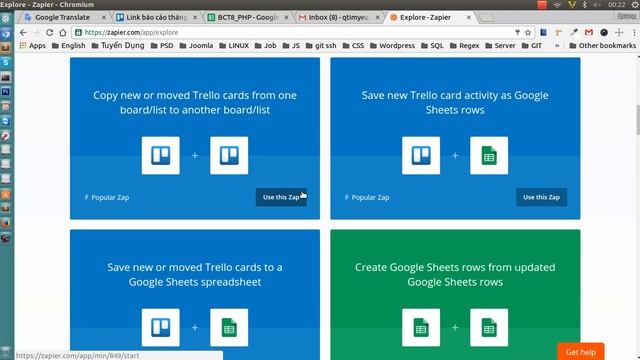
Task: Reload the Zapier page
Action: [x=49, y=32]
